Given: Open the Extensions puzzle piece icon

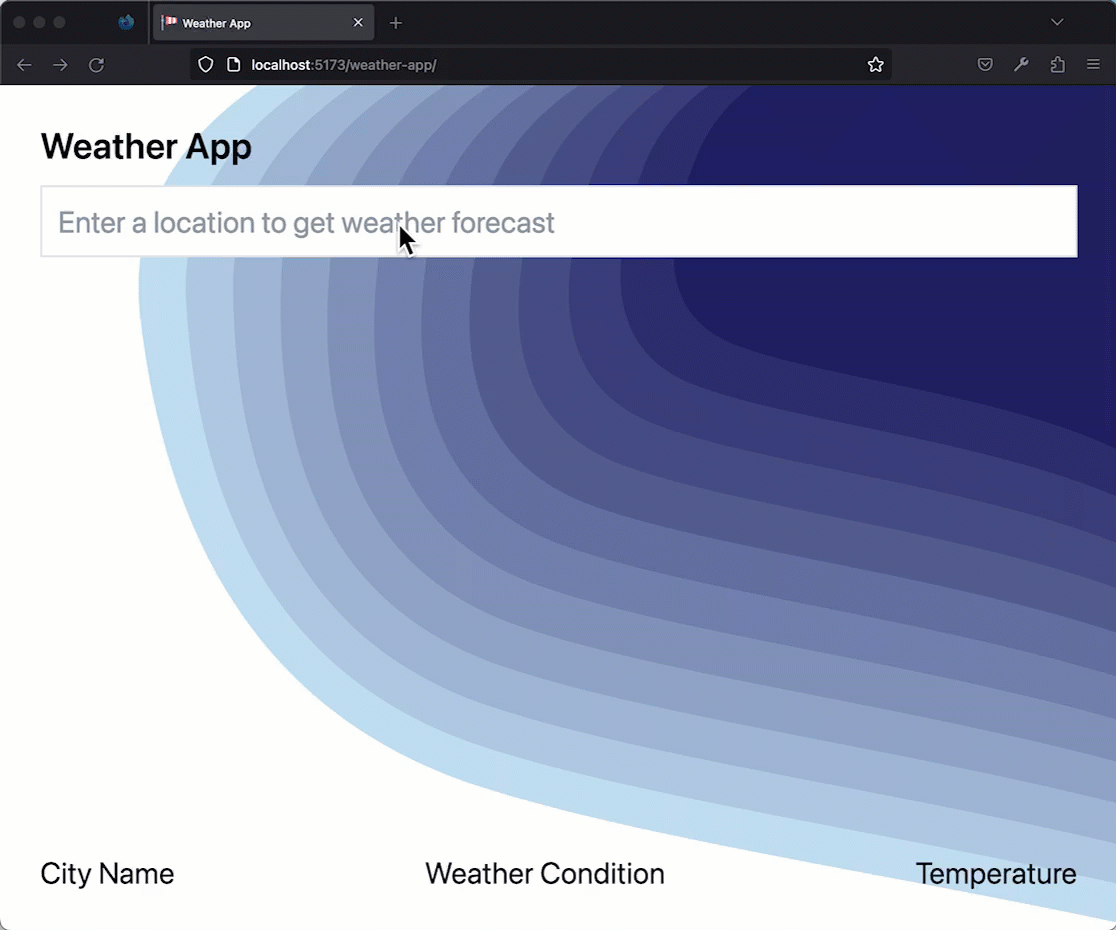Looking at the screenshot, I should (x=1057, y=65).
